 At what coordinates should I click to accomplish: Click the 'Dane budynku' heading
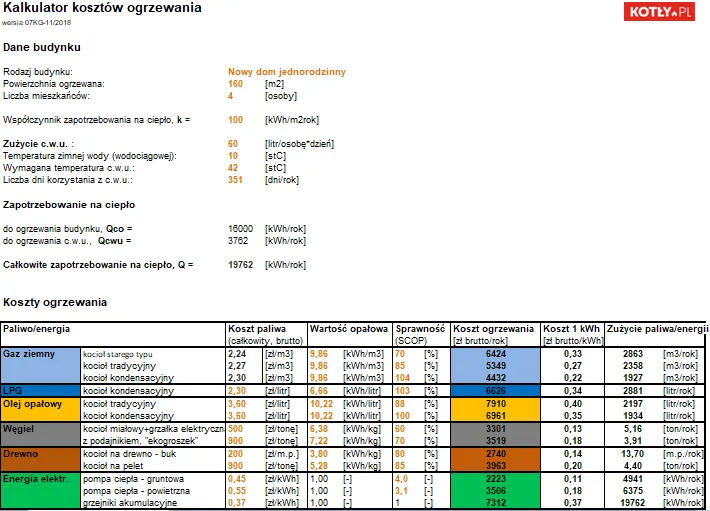[x=42, y=47]
